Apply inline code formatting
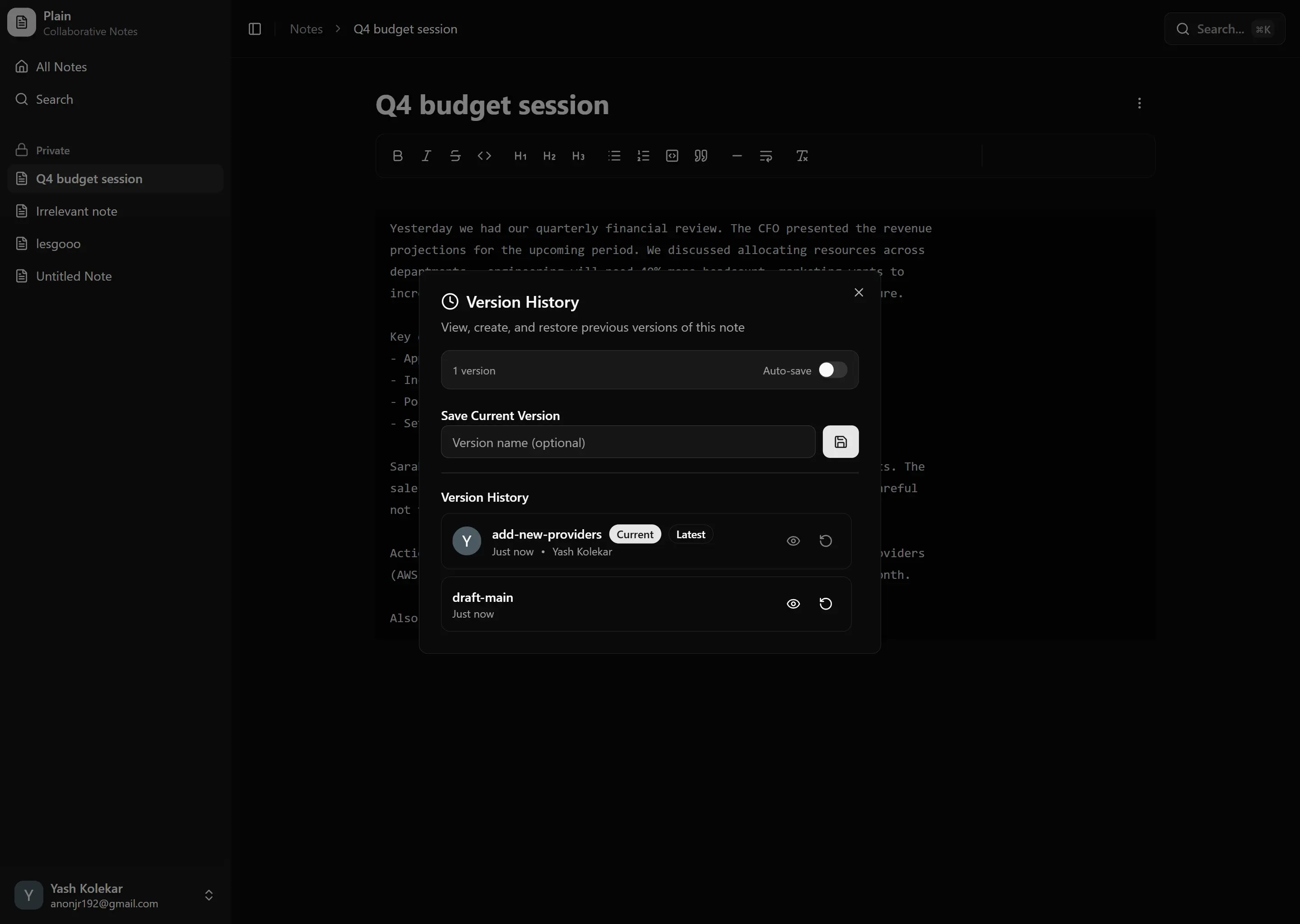 tap(485, 155)
